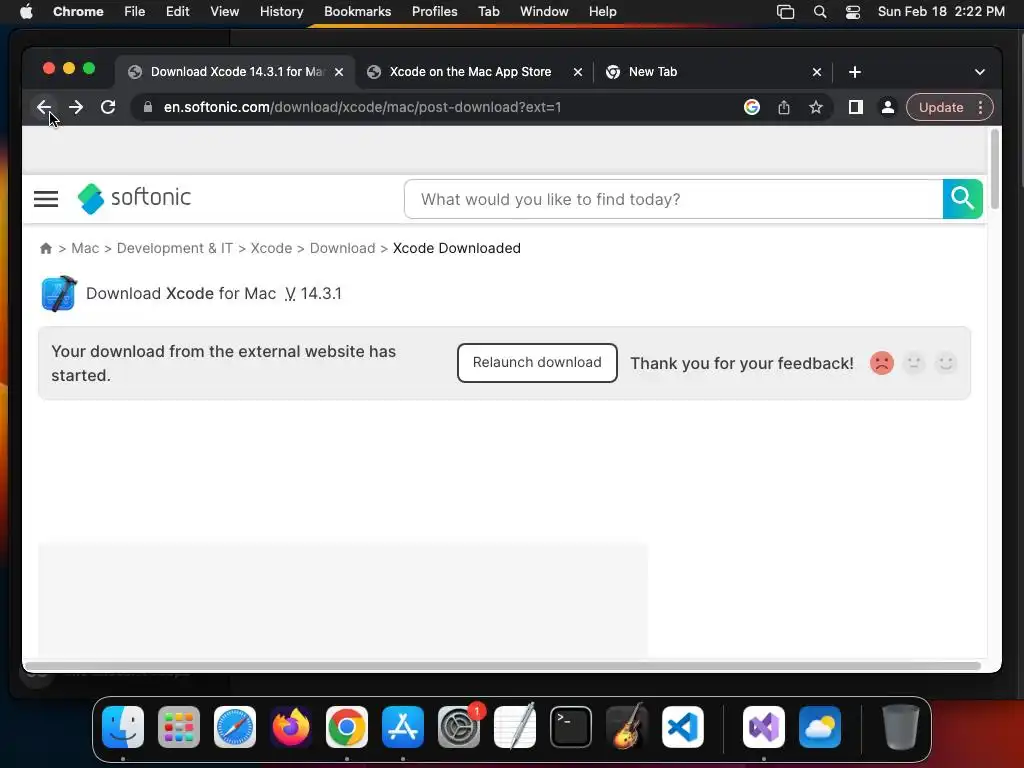Open Spotlight search in menu bar
1024x768 pixels.
tap(820, 12)
